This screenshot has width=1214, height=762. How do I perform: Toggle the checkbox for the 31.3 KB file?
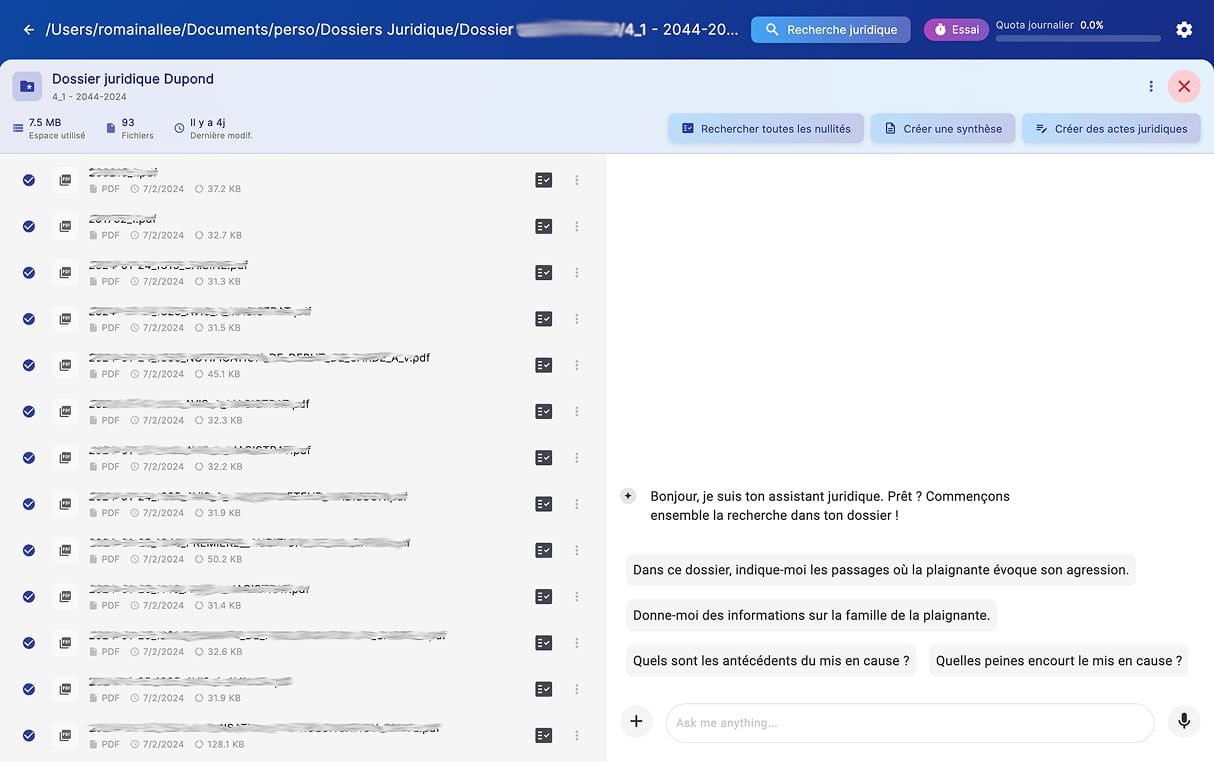coord(29,273)
